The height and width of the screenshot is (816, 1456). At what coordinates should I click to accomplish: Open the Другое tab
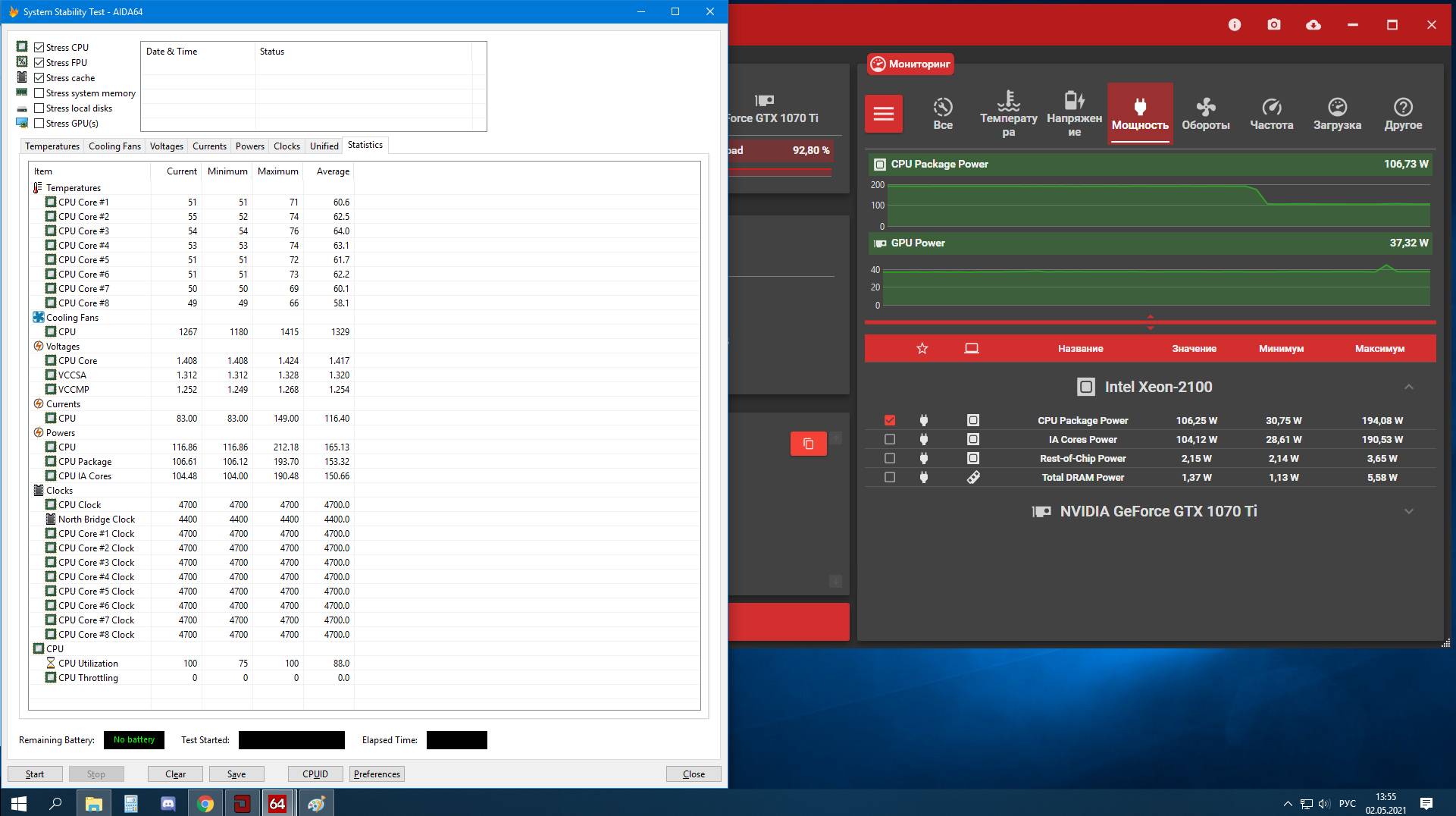1403,114
